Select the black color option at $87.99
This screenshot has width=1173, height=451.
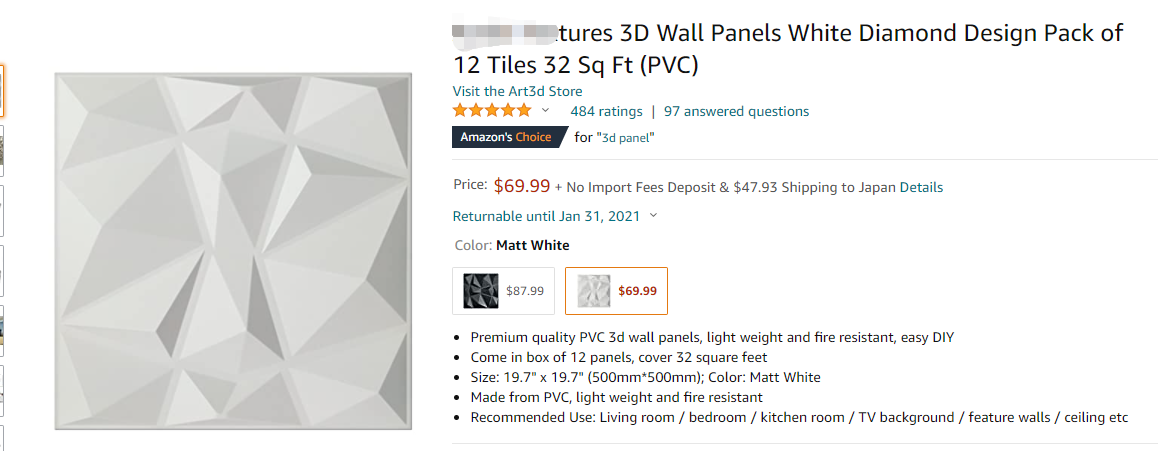[503, 291]
